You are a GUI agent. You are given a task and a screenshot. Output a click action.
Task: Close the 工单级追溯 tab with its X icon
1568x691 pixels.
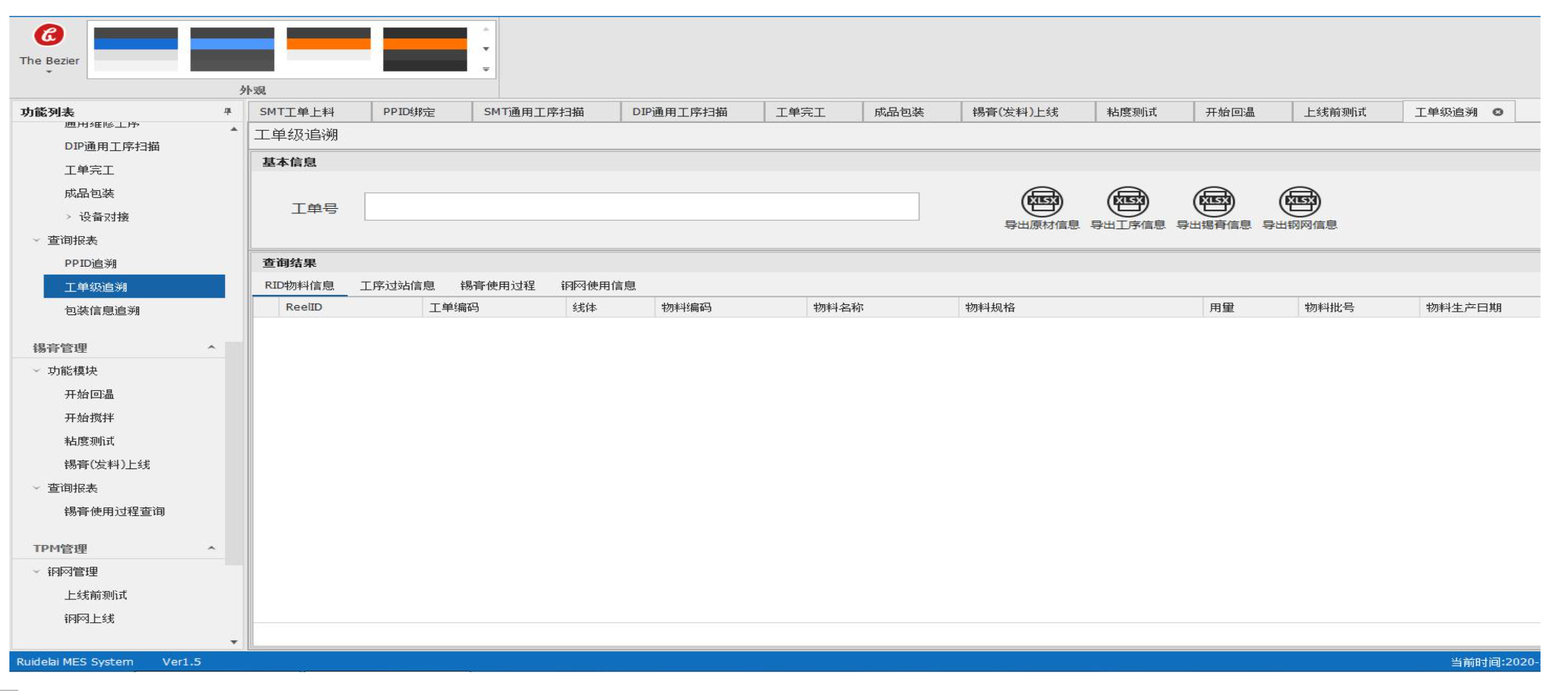[x=1498, y=112]
